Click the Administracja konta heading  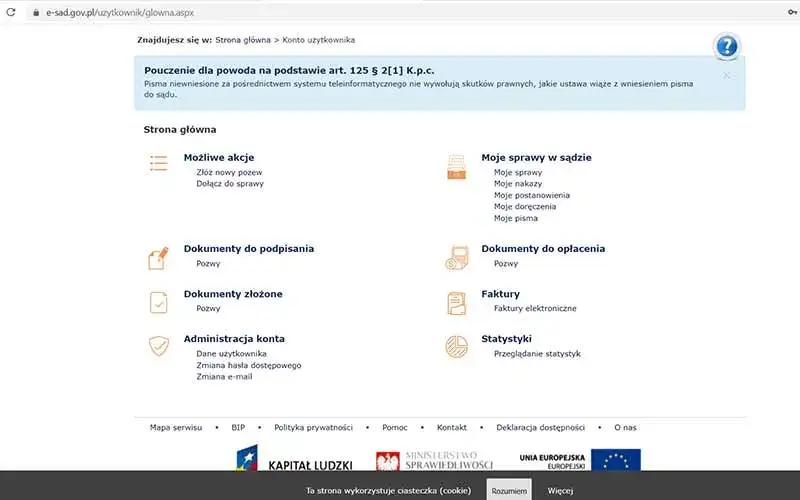click(234, 339)
